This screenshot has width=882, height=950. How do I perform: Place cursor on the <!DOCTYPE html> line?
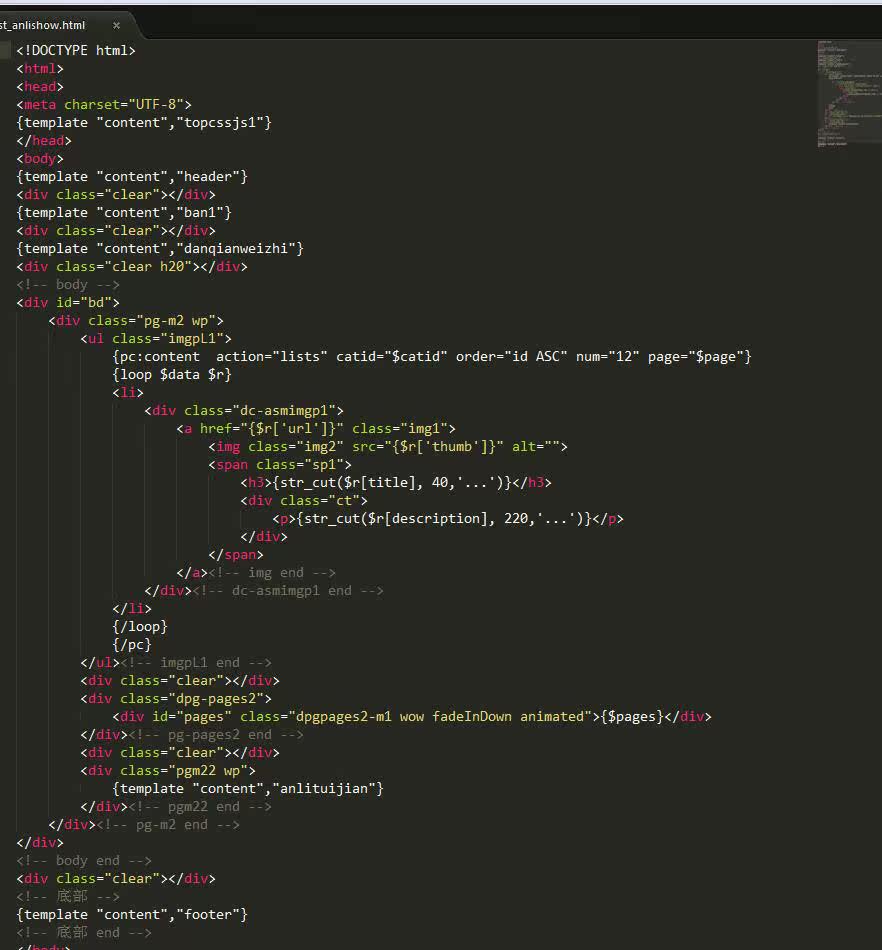point(76,50)
